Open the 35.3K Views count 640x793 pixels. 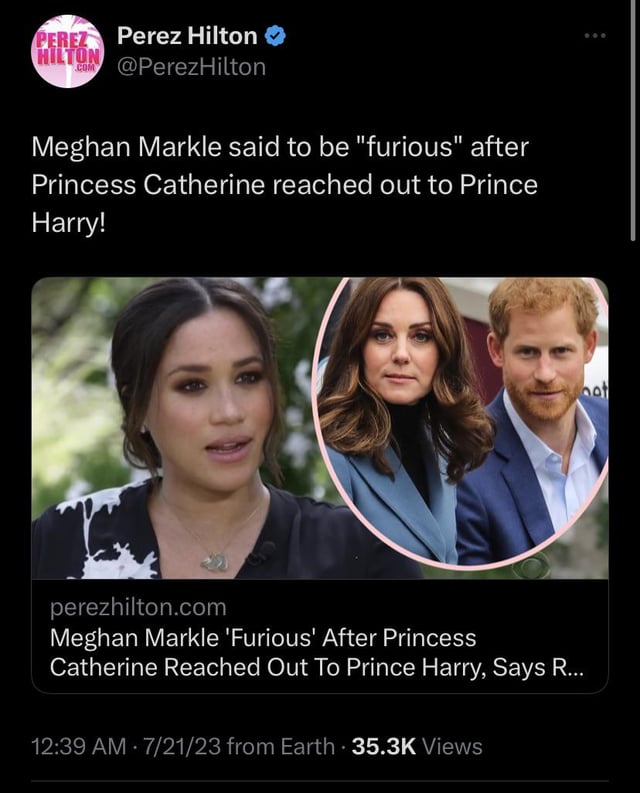pyautogui.click(x=417, y=746)
